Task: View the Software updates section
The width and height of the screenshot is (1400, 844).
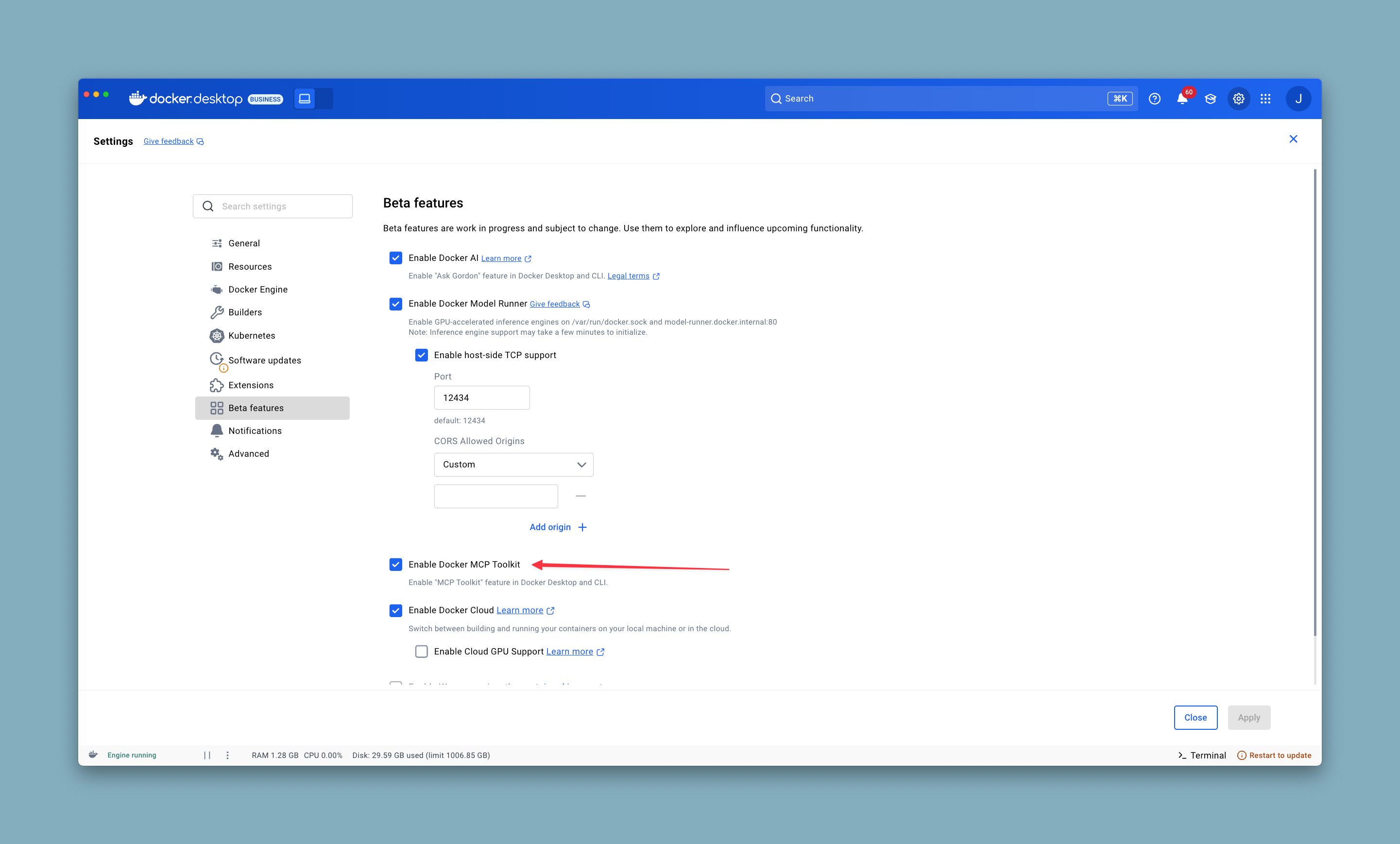Action: [x=265, y=360]
